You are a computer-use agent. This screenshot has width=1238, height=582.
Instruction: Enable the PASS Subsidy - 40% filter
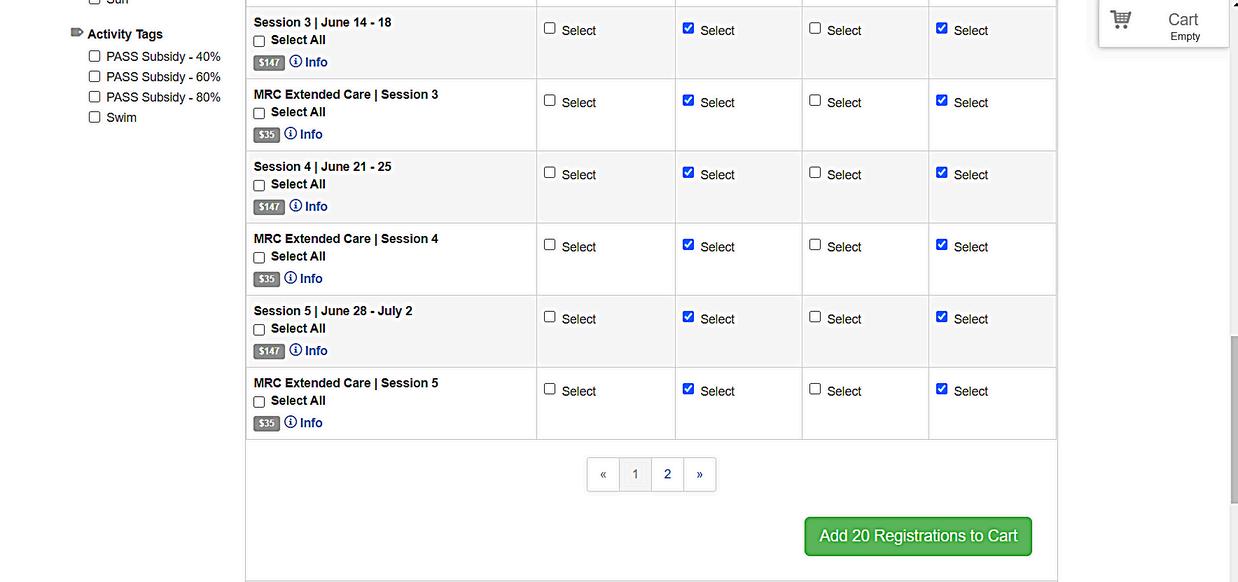click(x=95, y=57)
